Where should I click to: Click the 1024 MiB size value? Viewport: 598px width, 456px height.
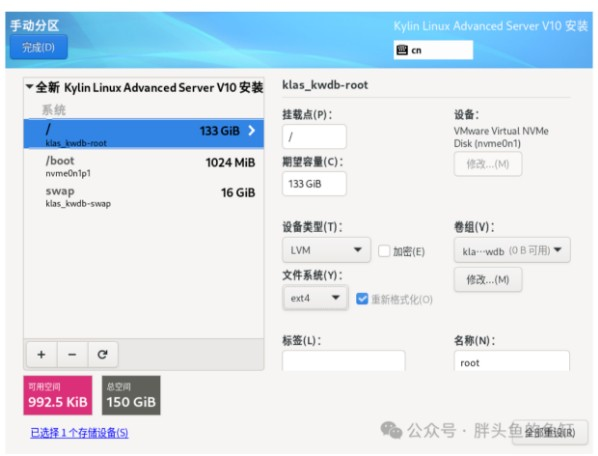point(230,163)
